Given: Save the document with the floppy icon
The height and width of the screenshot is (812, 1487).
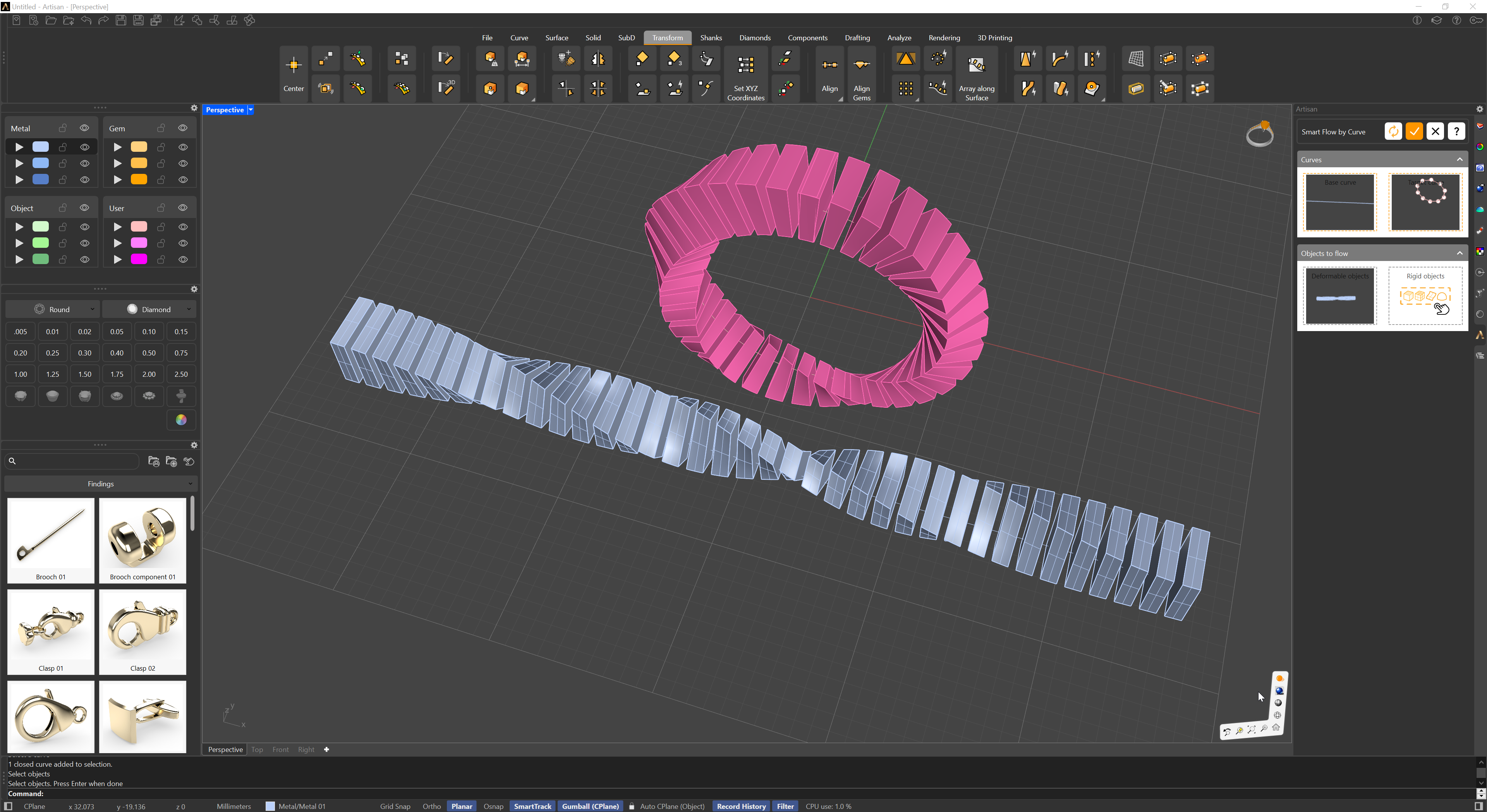Looking at the screenshot, I should coord(121,20).
